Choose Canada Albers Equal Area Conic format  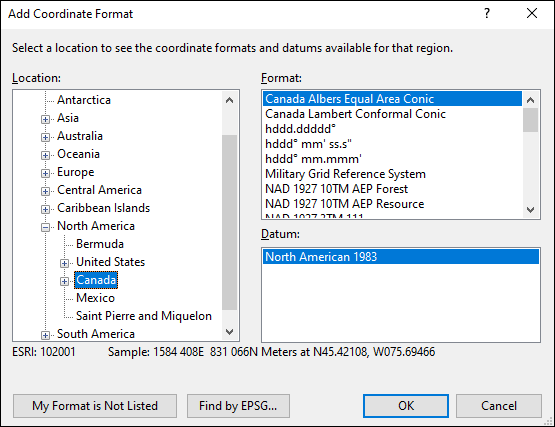(x=392, y=99)
